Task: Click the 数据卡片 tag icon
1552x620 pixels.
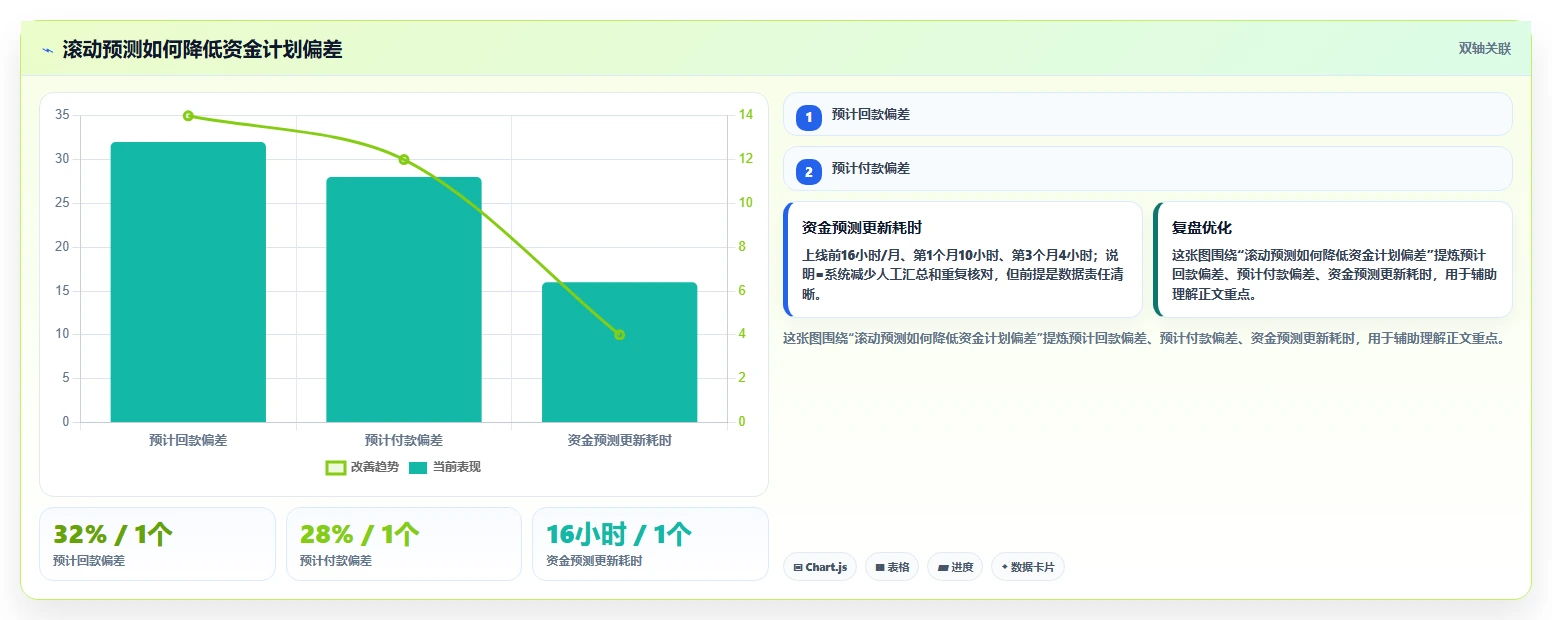Action: coord(1004,567)
